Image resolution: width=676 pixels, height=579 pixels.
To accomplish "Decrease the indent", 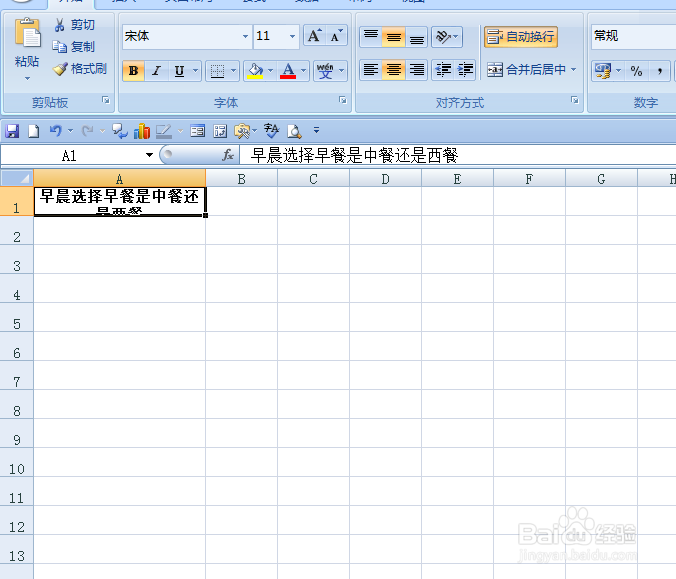I will (x=443, y=69).
